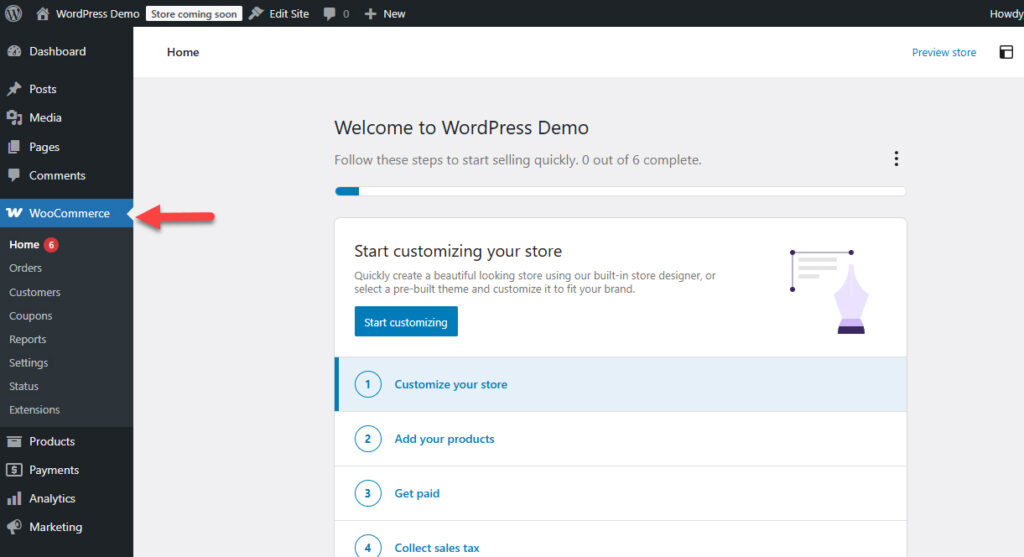Toggle the activity panel layout icon
This screenshot has height=557, width=1024.
click(x=1006, y=52)
